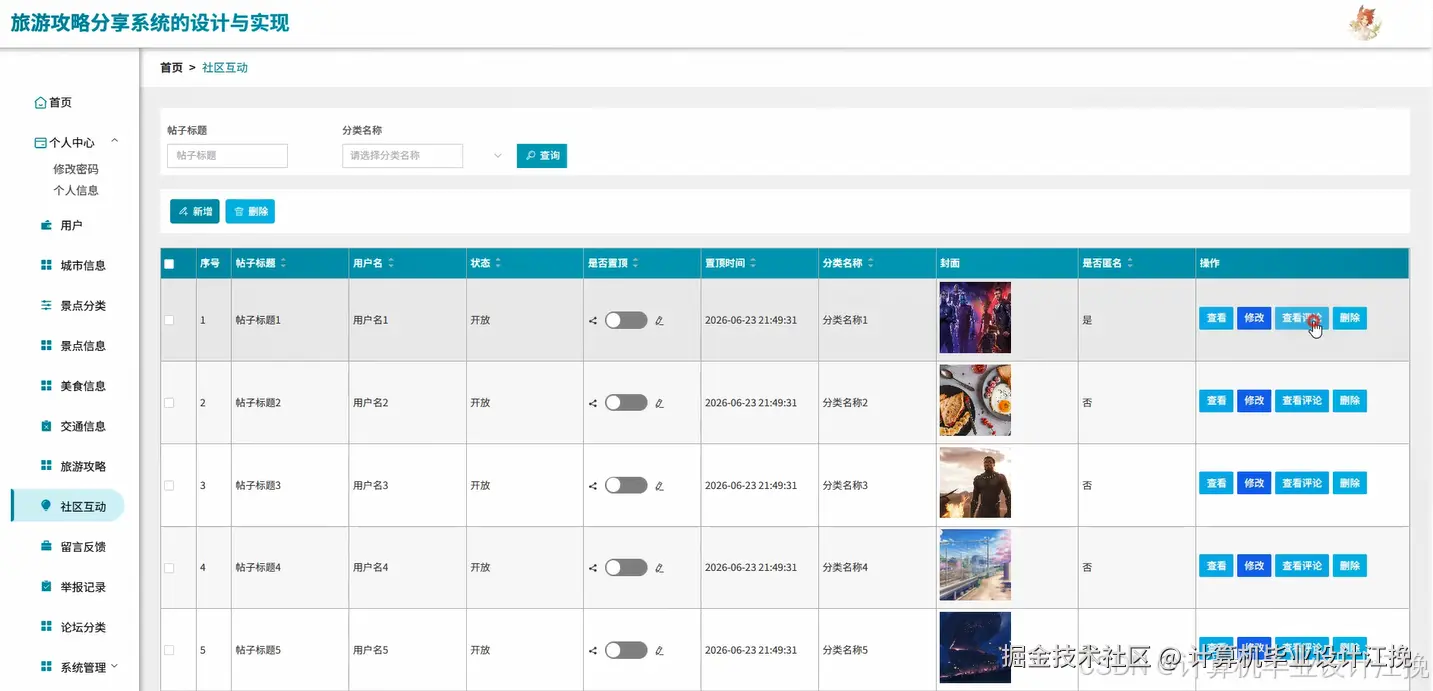Click the 举报记录 clipboard icon
Viewport: 1433px width, 691px height.
click(x=46, y=586)
